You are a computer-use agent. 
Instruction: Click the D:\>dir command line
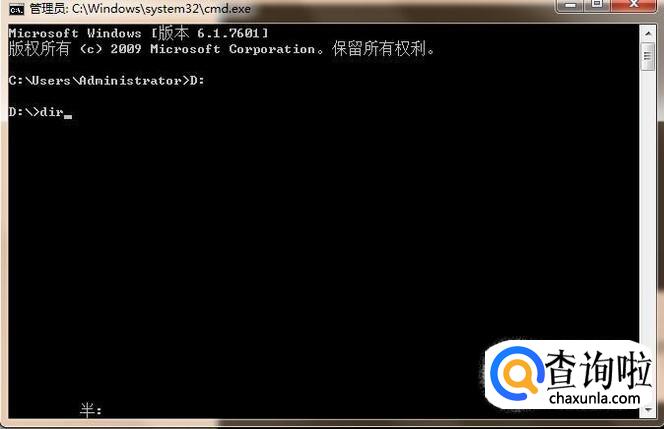click(x=40, y=112)
